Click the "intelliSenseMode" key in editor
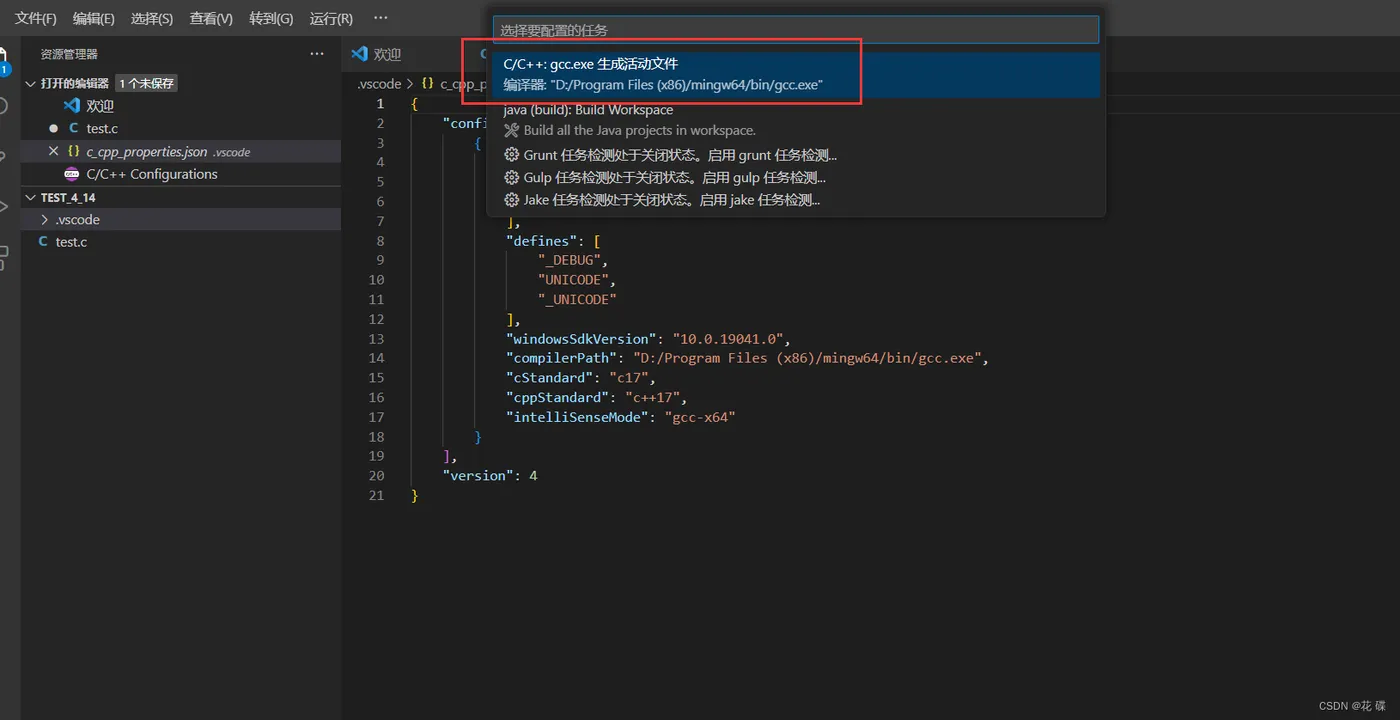 click(576, 417)
